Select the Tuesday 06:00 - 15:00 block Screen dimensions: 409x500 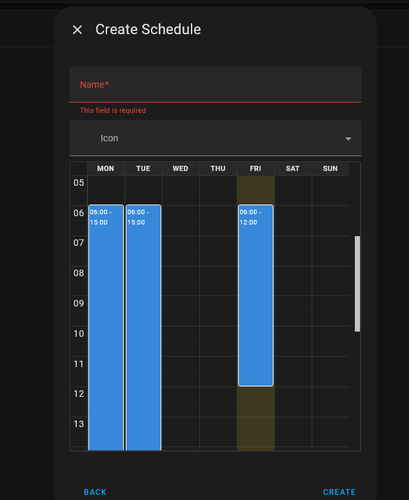pyautogui.click(x=143, y=327)
